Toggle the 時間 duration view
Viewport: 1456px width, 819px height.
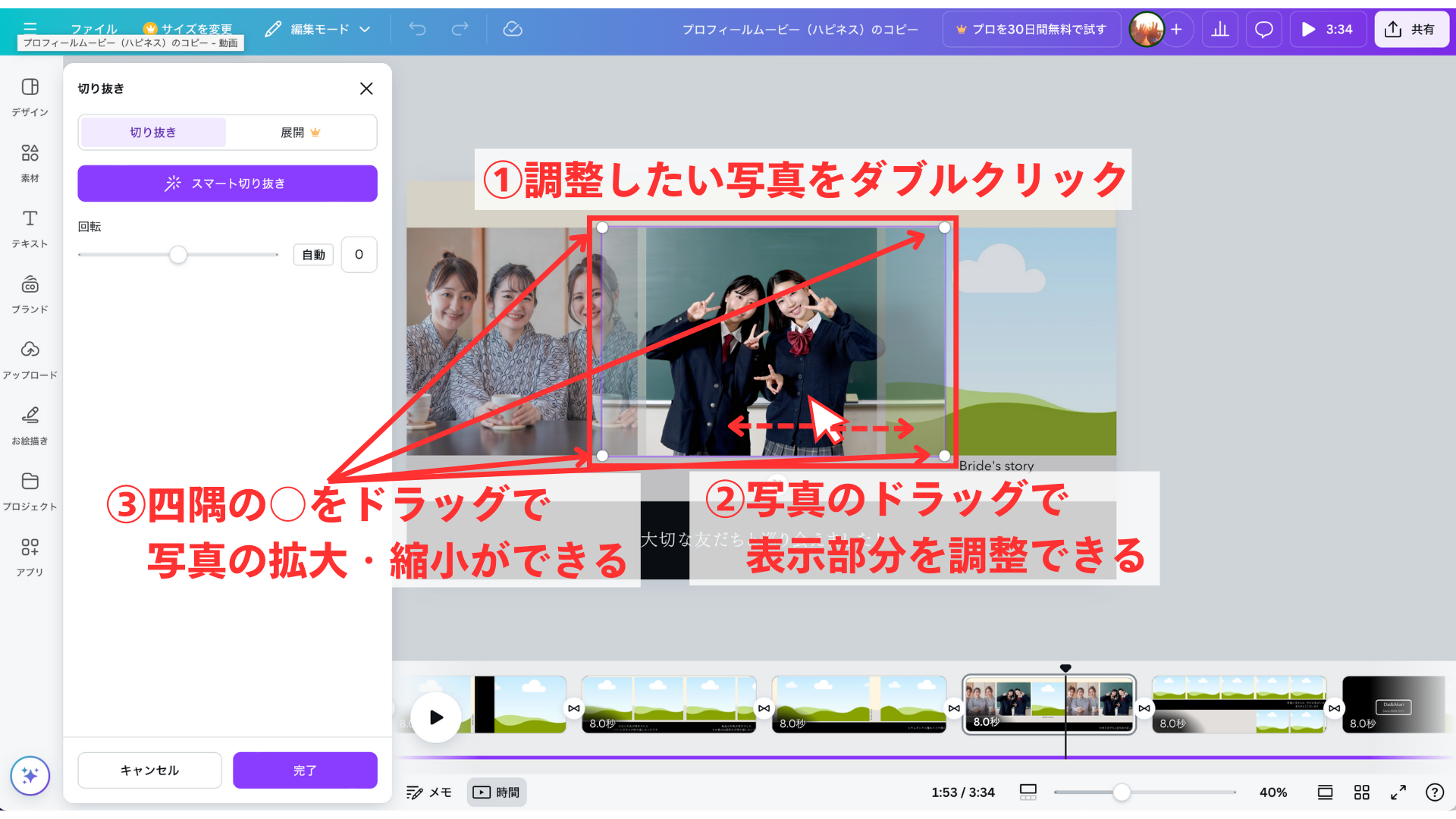coord(497,792)
